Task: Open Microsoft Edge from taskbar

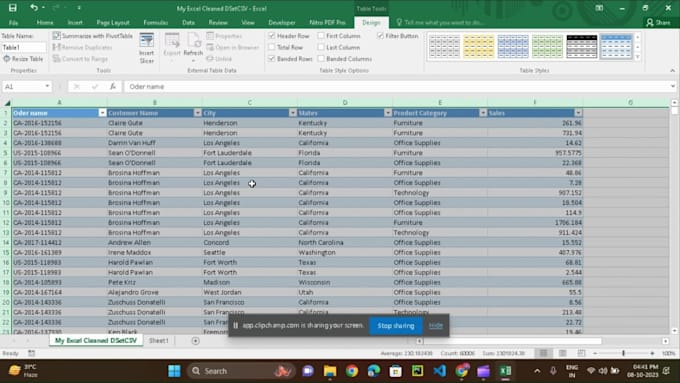Action: [x=373, y=371]
